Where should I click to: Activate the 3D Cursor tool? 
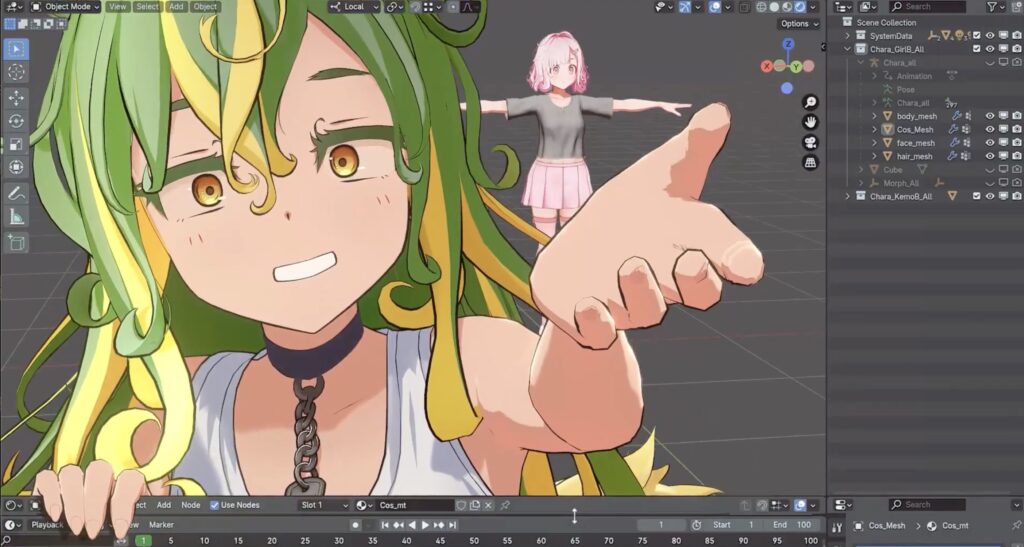[x=16, y=72]
